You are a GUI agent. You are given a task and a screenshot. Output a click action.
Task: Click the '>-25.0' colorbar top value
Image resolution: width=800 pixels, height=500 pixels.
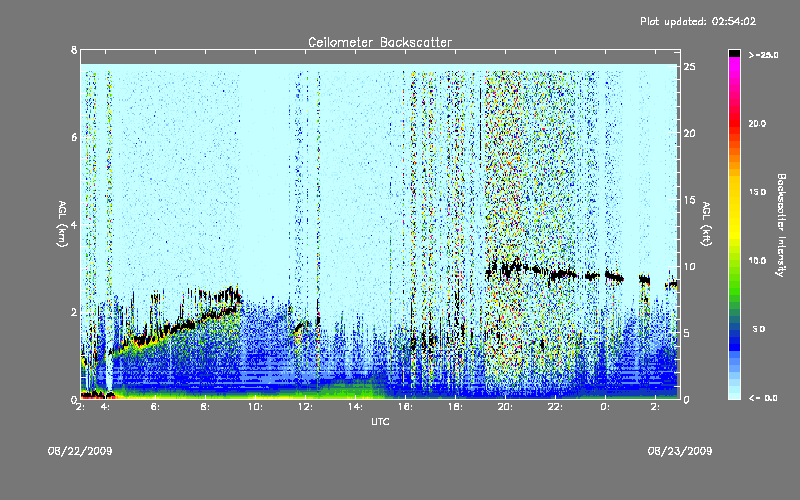764,55
